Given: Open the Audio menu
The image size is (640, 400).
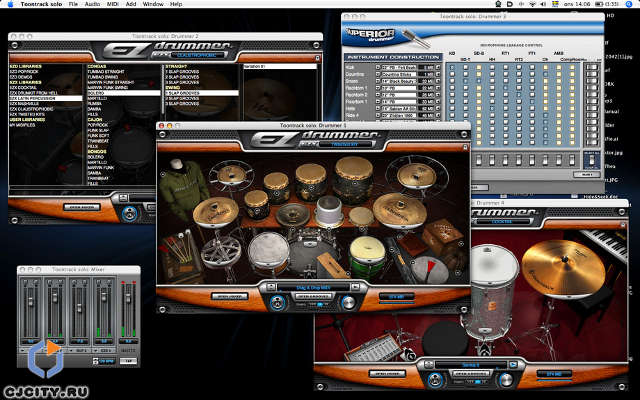Looking at the screenshot, I should [x=92, y=4].
